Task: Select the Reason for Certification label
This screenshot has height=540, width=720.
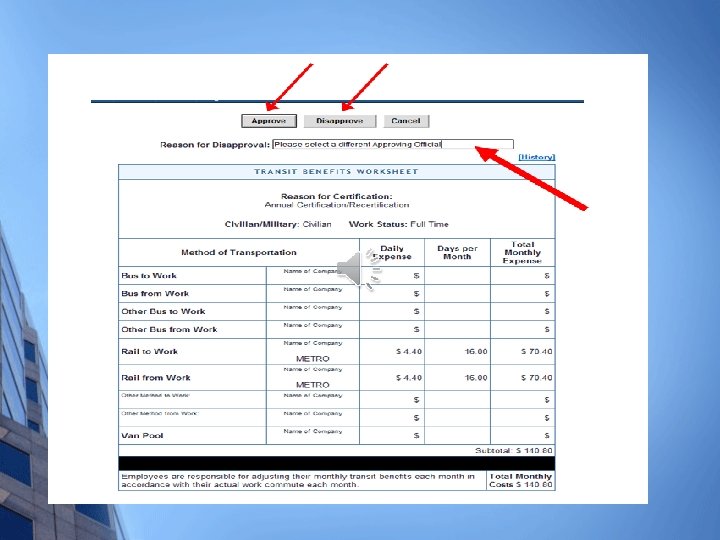Action: click(337, 196)
